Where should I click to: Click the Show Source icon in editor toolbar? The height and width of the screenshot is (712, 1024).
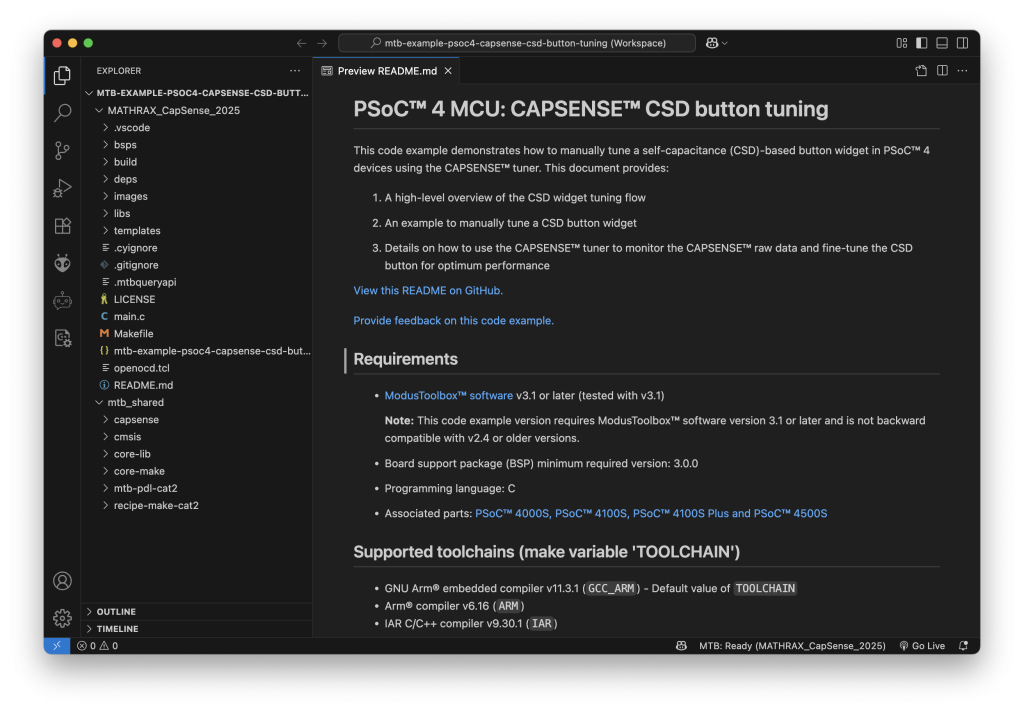pos(921,71)
